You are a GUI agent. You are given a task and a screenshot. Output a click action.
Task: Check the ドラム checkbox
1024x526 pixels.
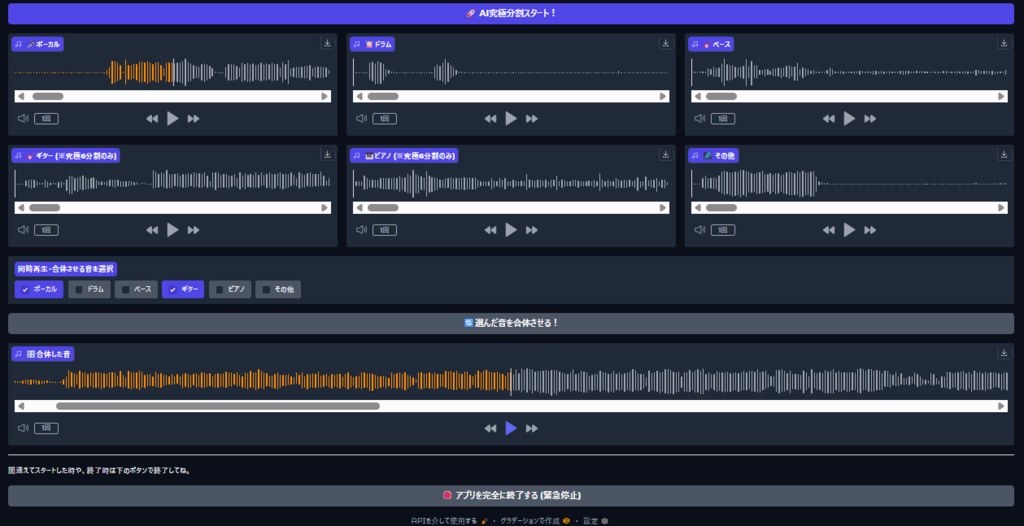79,289
